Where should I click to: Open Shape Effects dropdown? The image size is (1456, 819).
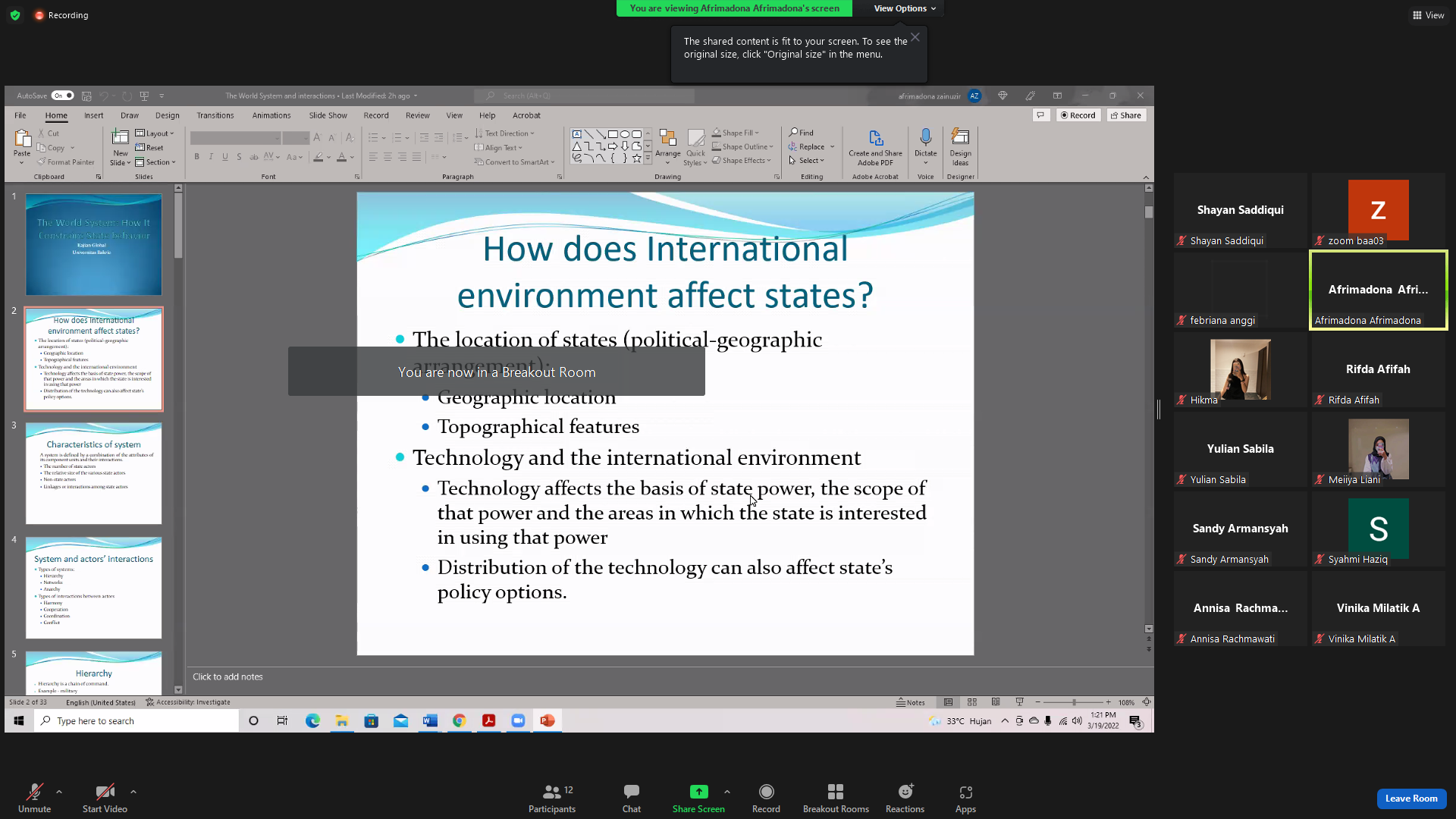(742, 161)
